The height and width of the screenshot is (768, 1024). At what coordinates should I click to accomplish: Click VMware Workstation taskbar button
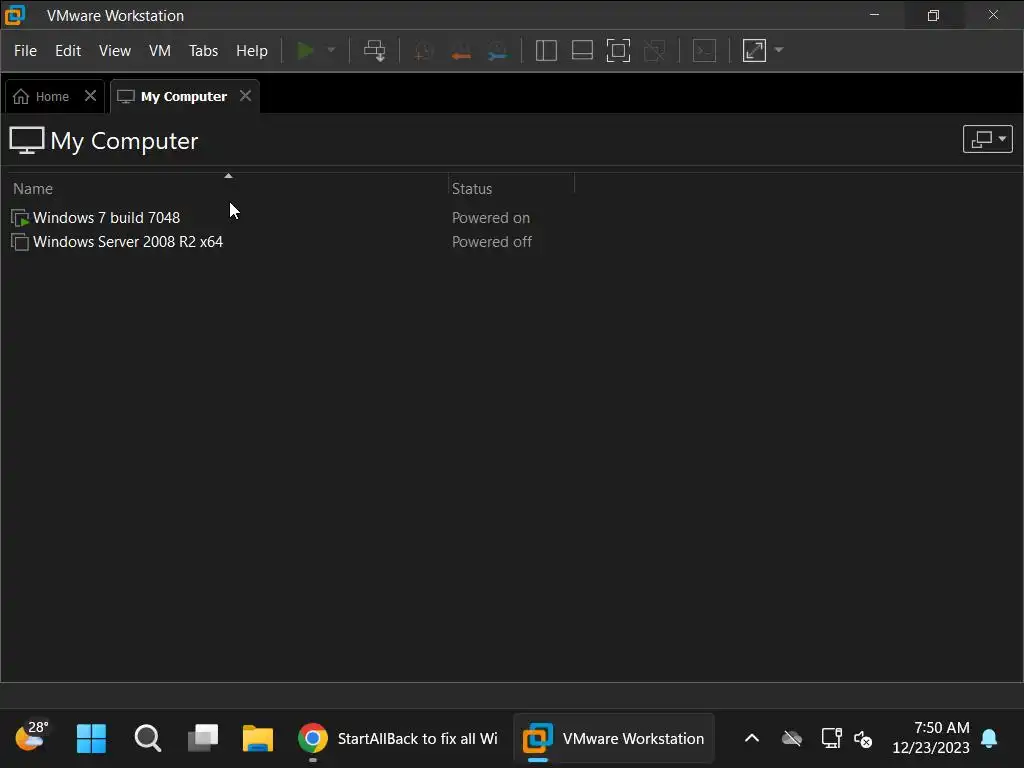pyautogui.click(x=614, y=739)
